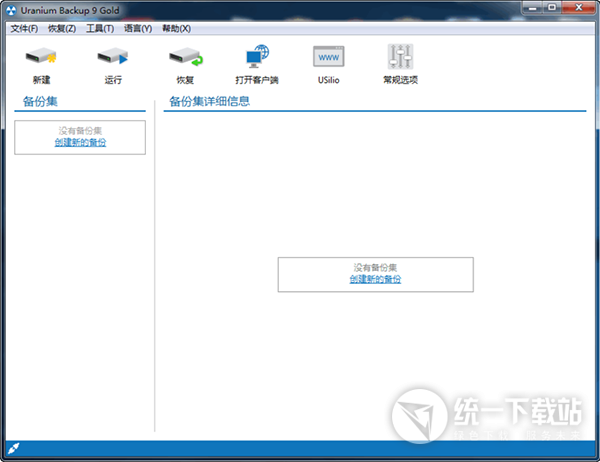Click the Uranium Backup title bar app icon
Image resolution: width=600 pixels, height=462 pixels.
(x=14, y=11)
